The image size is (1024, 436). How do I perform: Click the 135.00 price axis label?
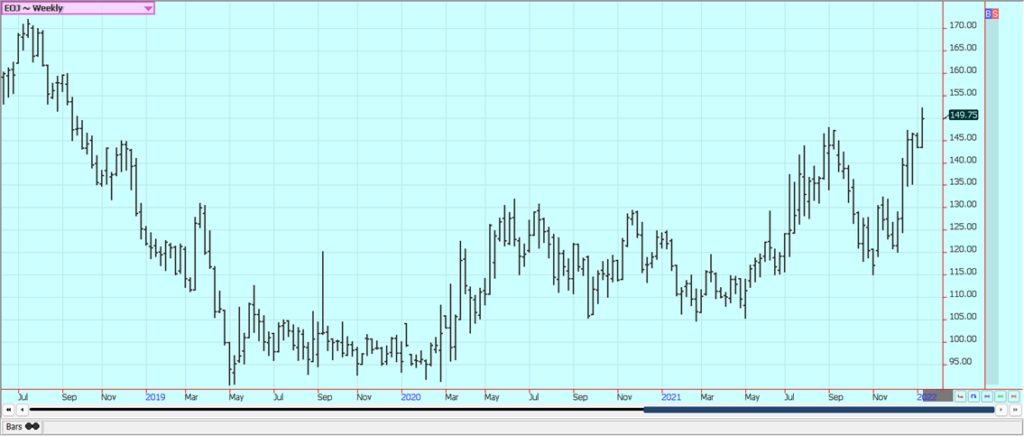(x=963, y=182)
